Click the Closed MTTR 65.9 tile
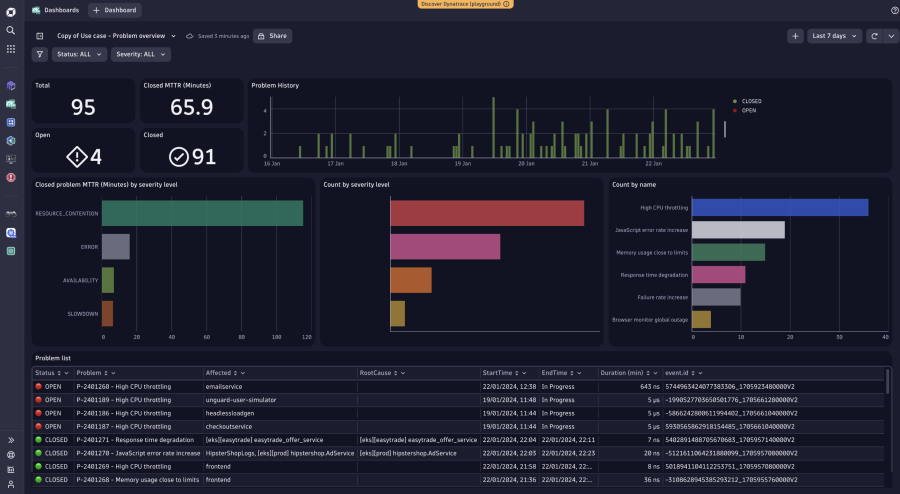This screenshot has height=494, width=900. [x=192, y=101]
